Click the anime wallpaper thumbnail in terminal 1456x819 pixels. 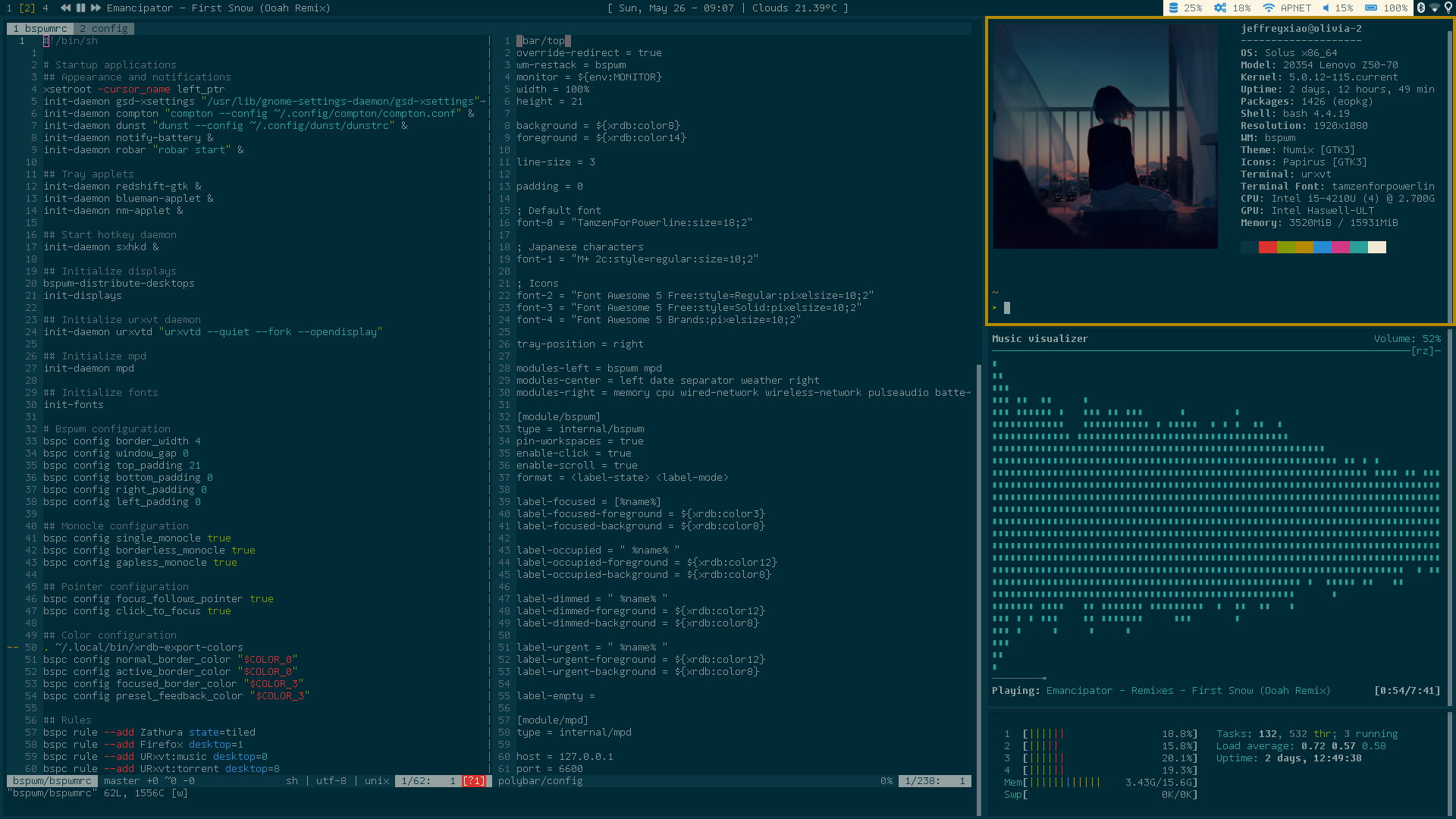click(1105, 136)
